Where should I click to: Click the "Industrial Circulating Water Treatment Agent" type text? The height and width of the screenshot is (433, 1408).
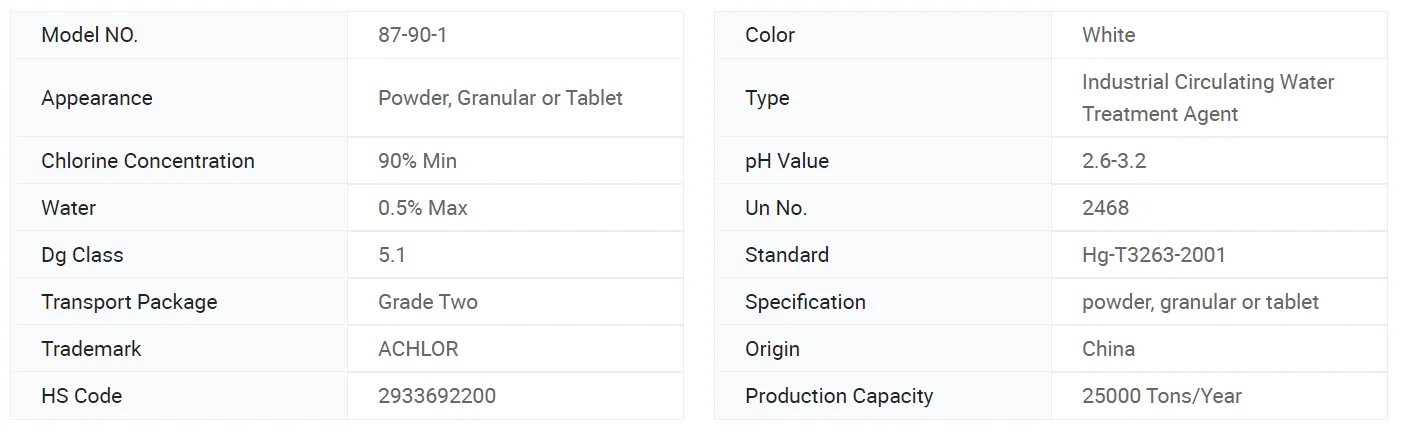click(1207, 98)
